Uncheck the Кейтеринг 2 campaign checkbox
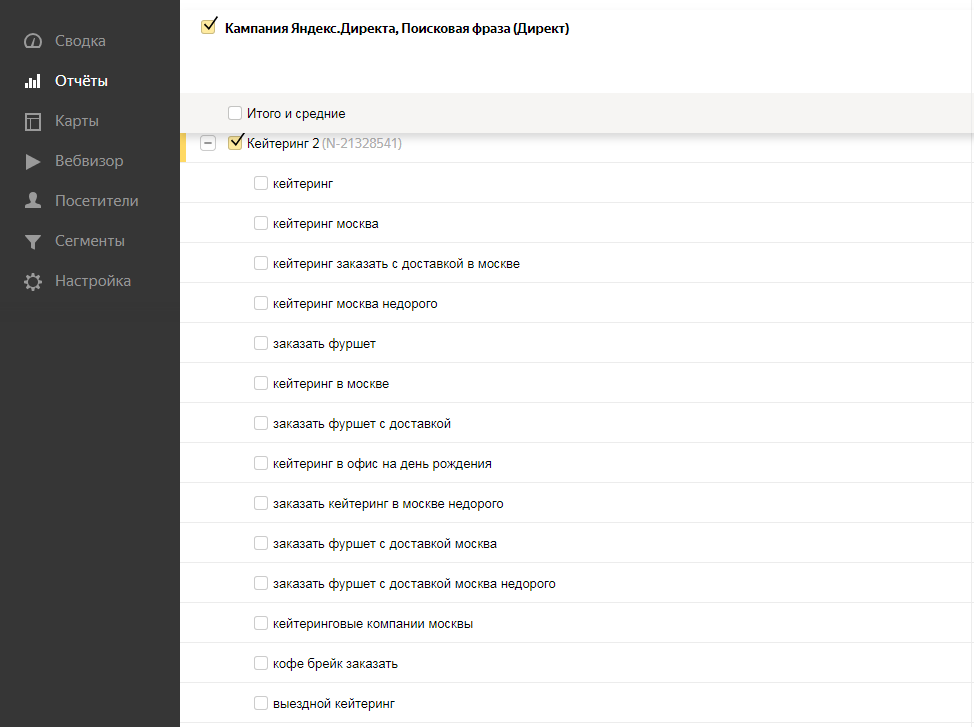974x727 pixels. click(x=236, y=143)
